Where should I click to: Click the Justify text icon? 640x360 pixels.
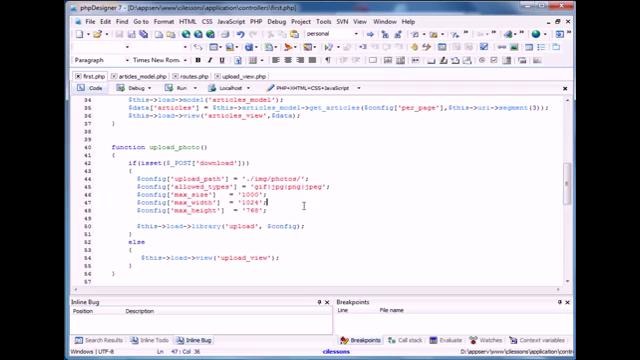pos(312,60)
